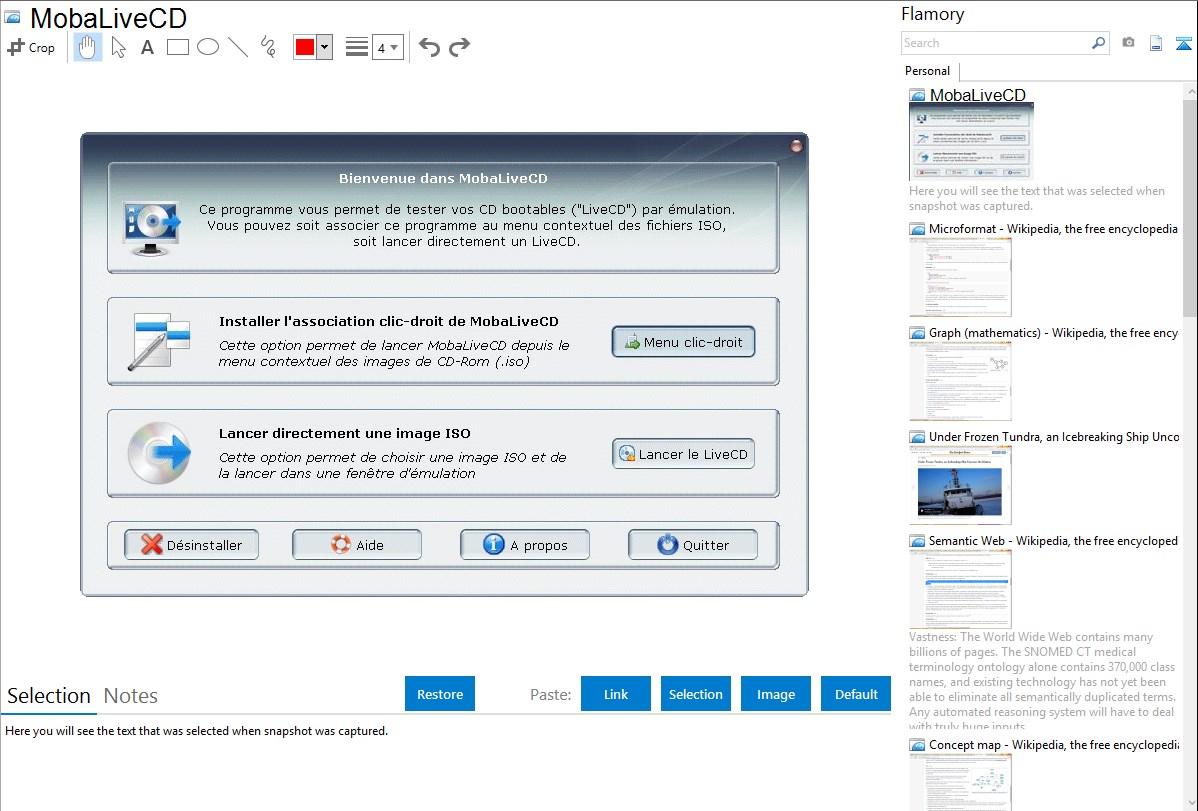Select the arrow pointer tool

point(118,47)
